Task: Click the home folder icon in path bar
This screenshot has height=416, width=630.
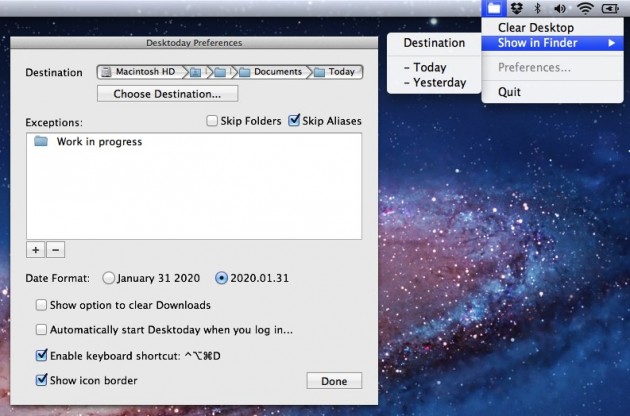Action: [196, 72]
